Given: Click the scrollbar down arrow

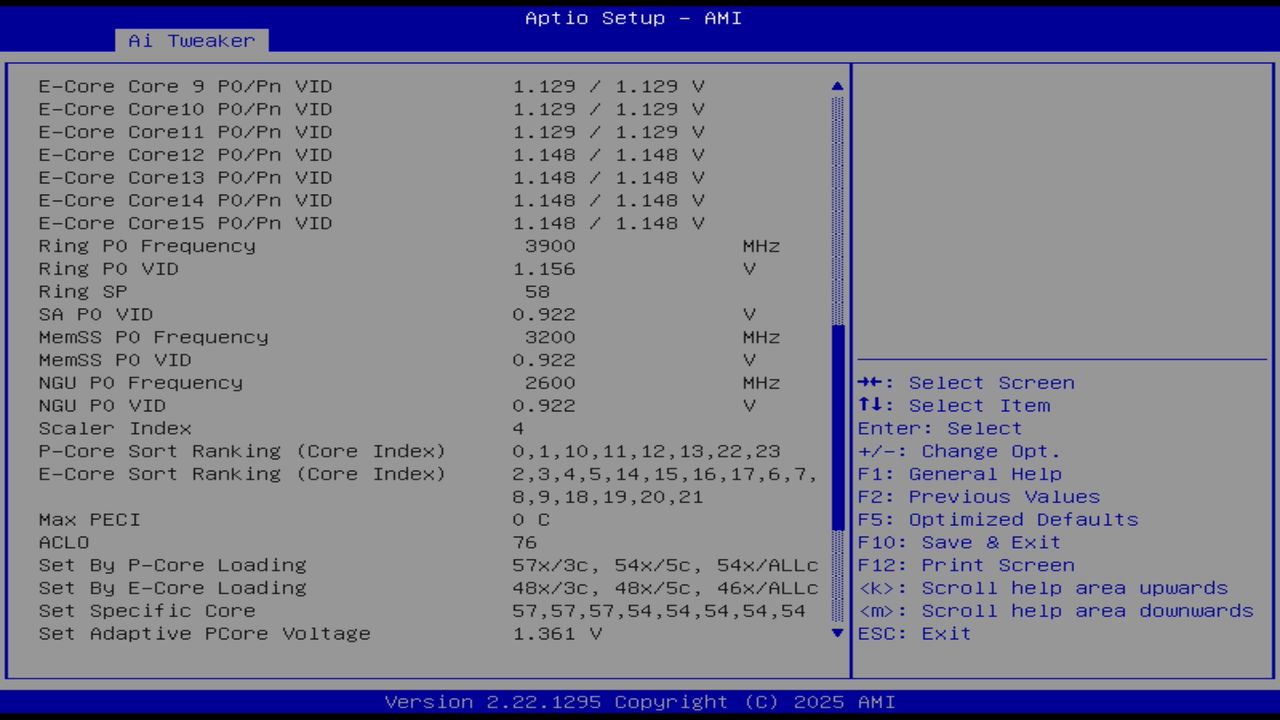Looking at the screenshot, I should pos(836,633).
